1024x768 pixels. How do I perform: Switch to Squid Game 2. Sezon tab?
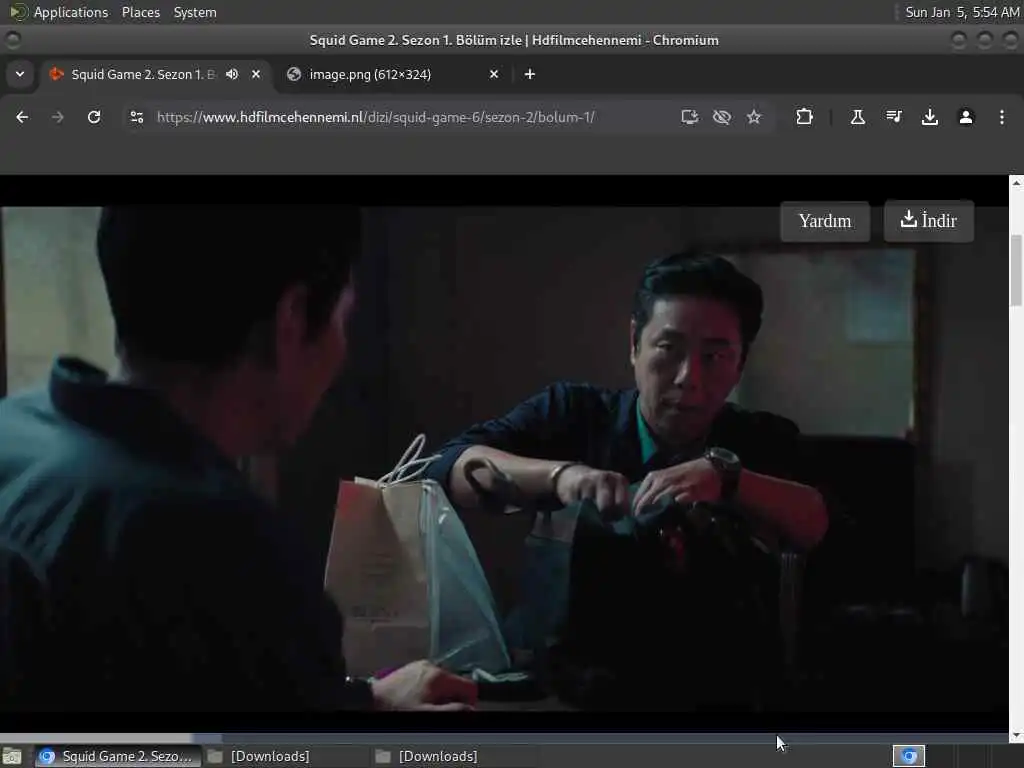(142, 74)
